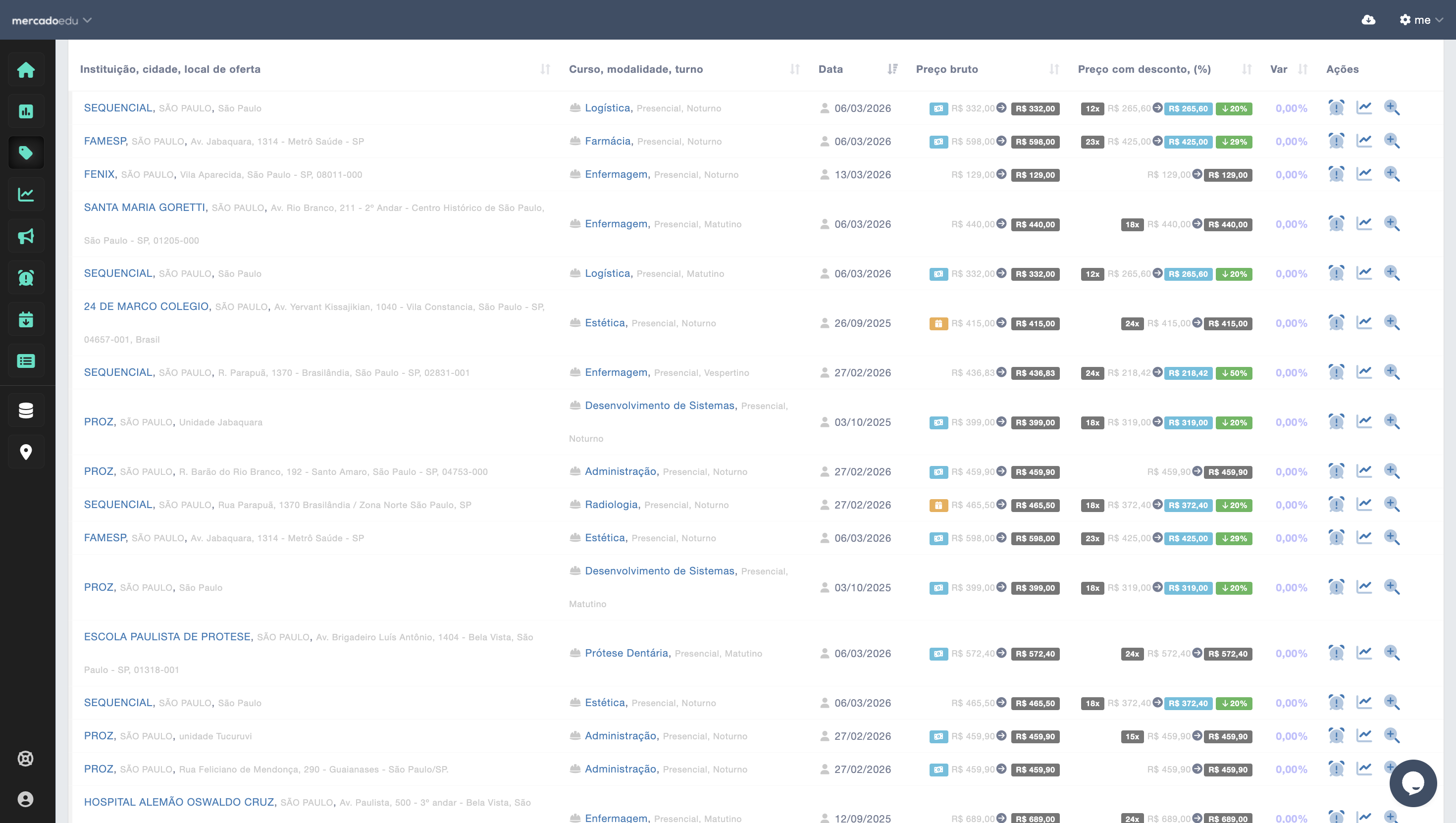Open the bar chart dashboard sidebar icon
This screenshot has width=1456, height=823.
click(x=26, y=111)
